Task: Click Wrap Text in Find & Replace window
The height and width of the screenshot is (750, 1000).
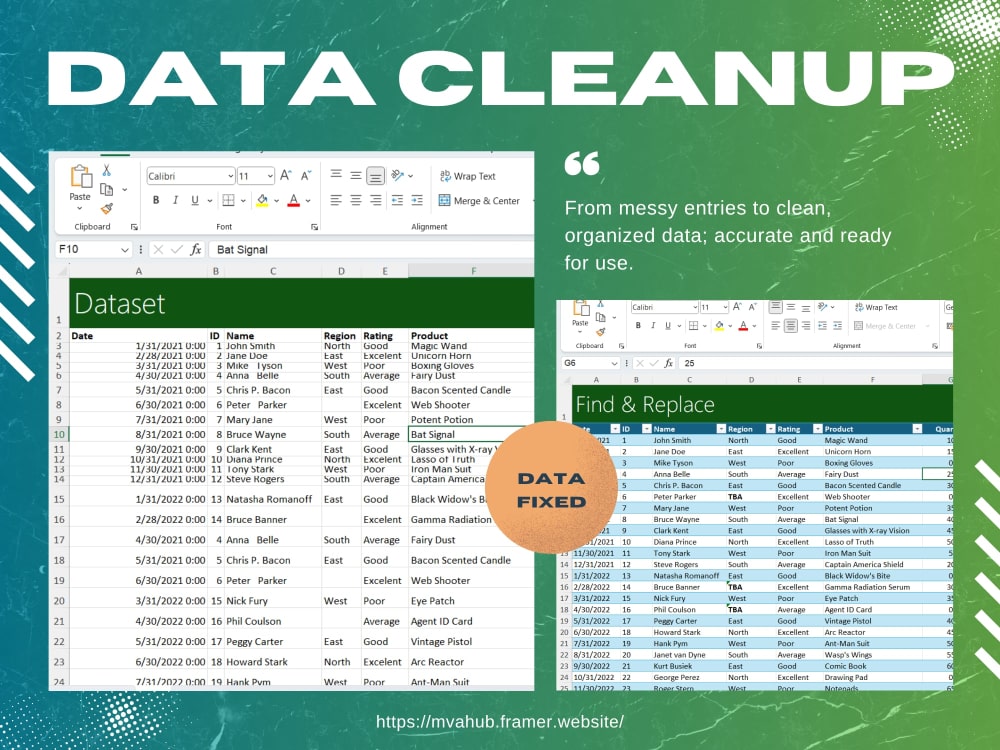Action: pos(876,307)
